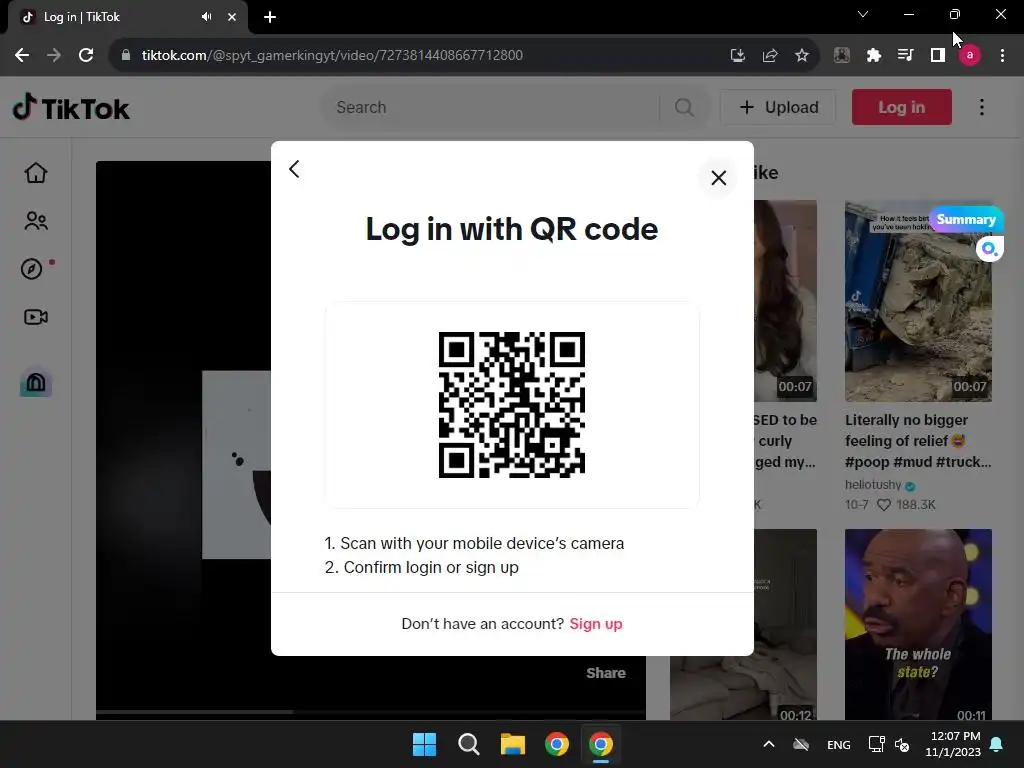Open tab search dropdown arrow
1024x768 pixels.
(x=863, y=14)
